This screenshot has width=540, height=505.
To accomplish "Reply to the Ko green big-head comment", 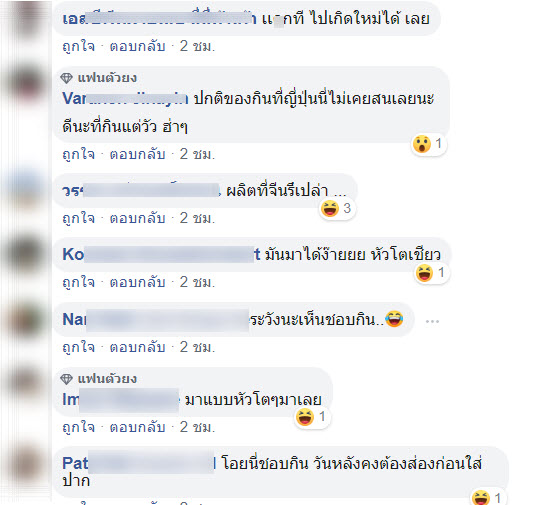I will pyautogui.click(x=137, y=282).
